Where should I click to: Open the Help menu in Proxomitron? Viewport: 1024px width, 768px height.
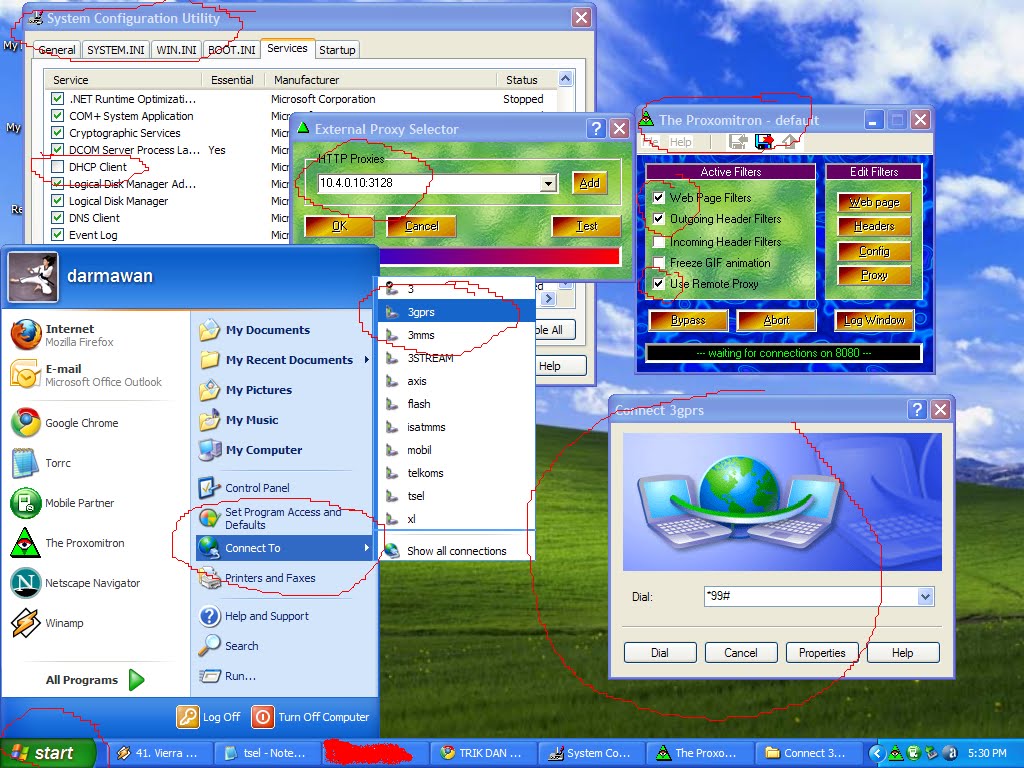[x=683, y=141]
